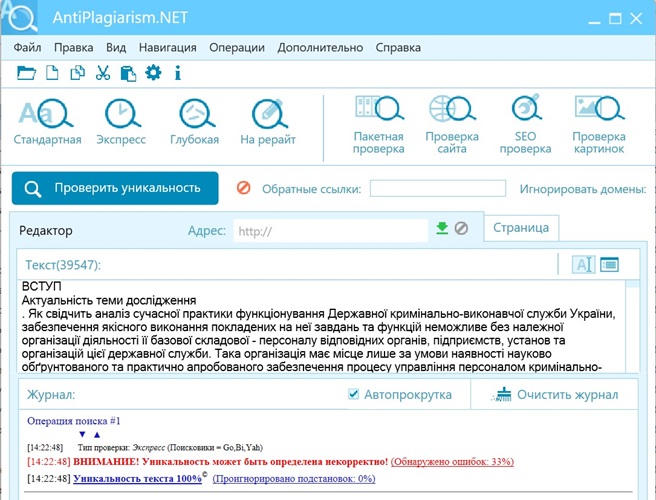Select the На рерайт check mode

pos(268,122)
